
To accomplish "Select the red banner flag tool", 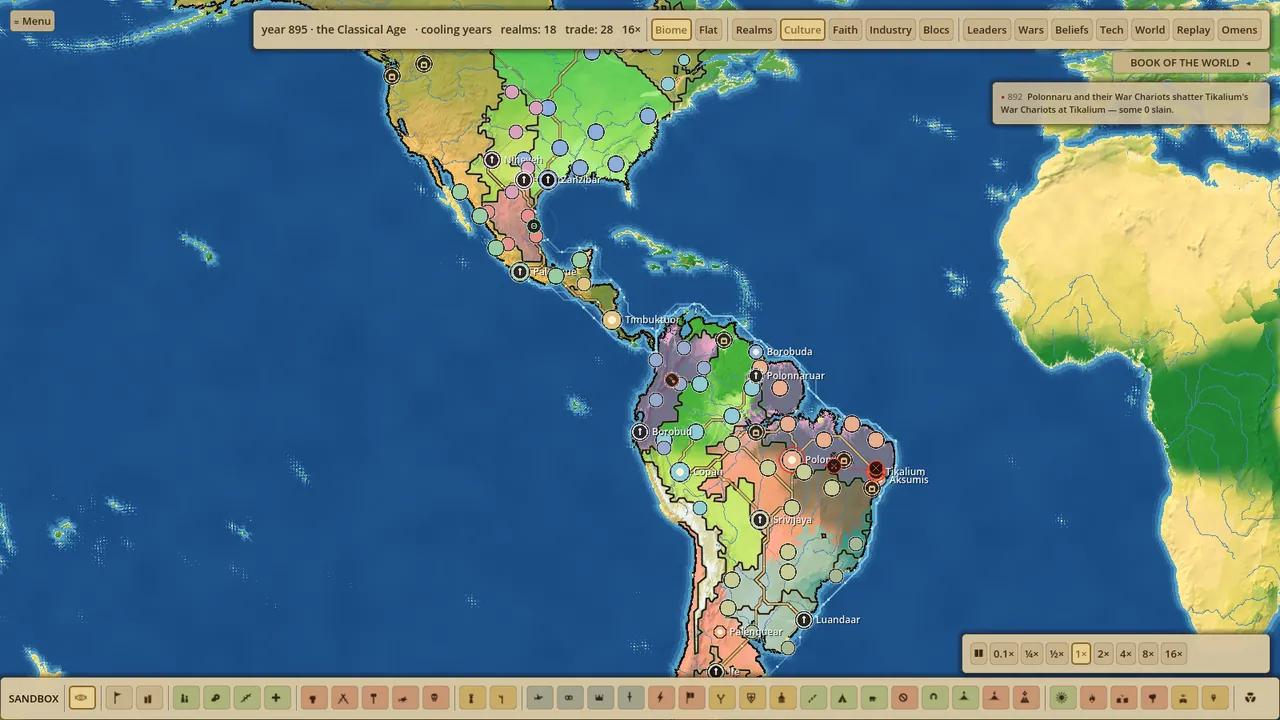I will tap(690, 698).
